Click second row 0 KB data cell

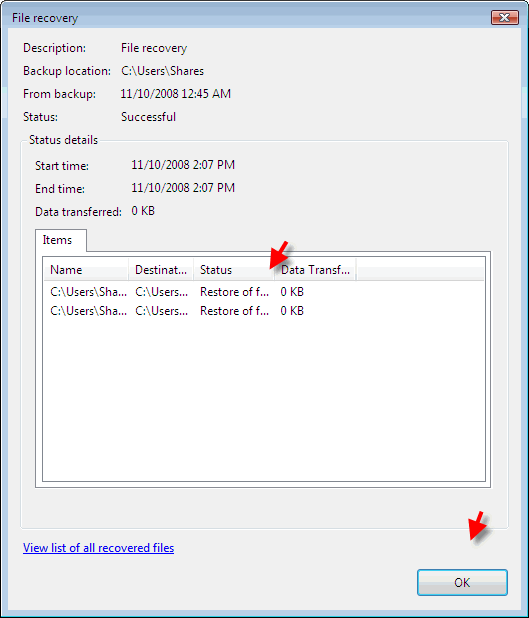292,311
